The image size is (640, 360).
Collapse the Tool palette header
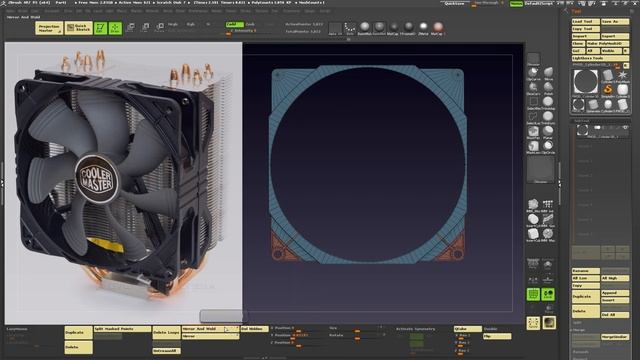576,11
